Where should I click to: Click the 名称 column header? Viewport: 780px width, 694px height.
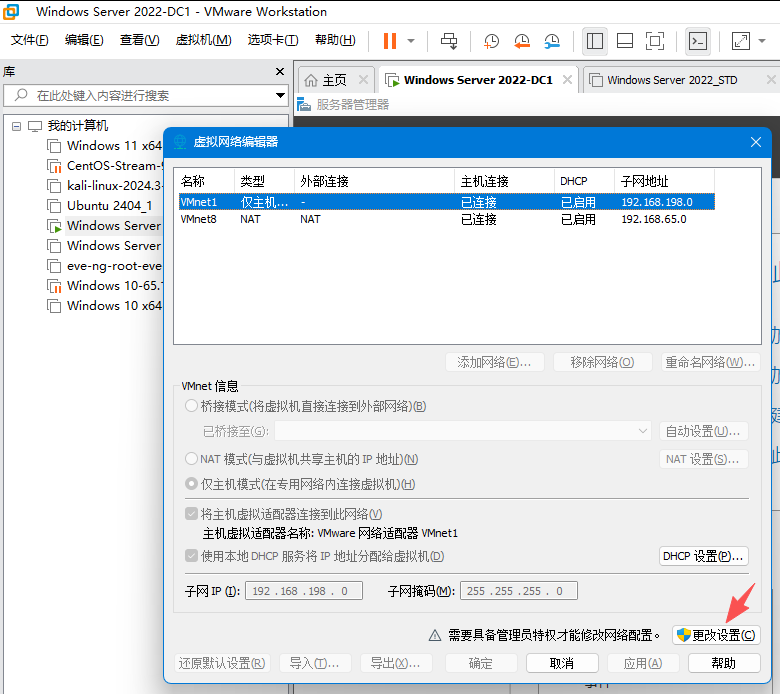click(204, 181)
